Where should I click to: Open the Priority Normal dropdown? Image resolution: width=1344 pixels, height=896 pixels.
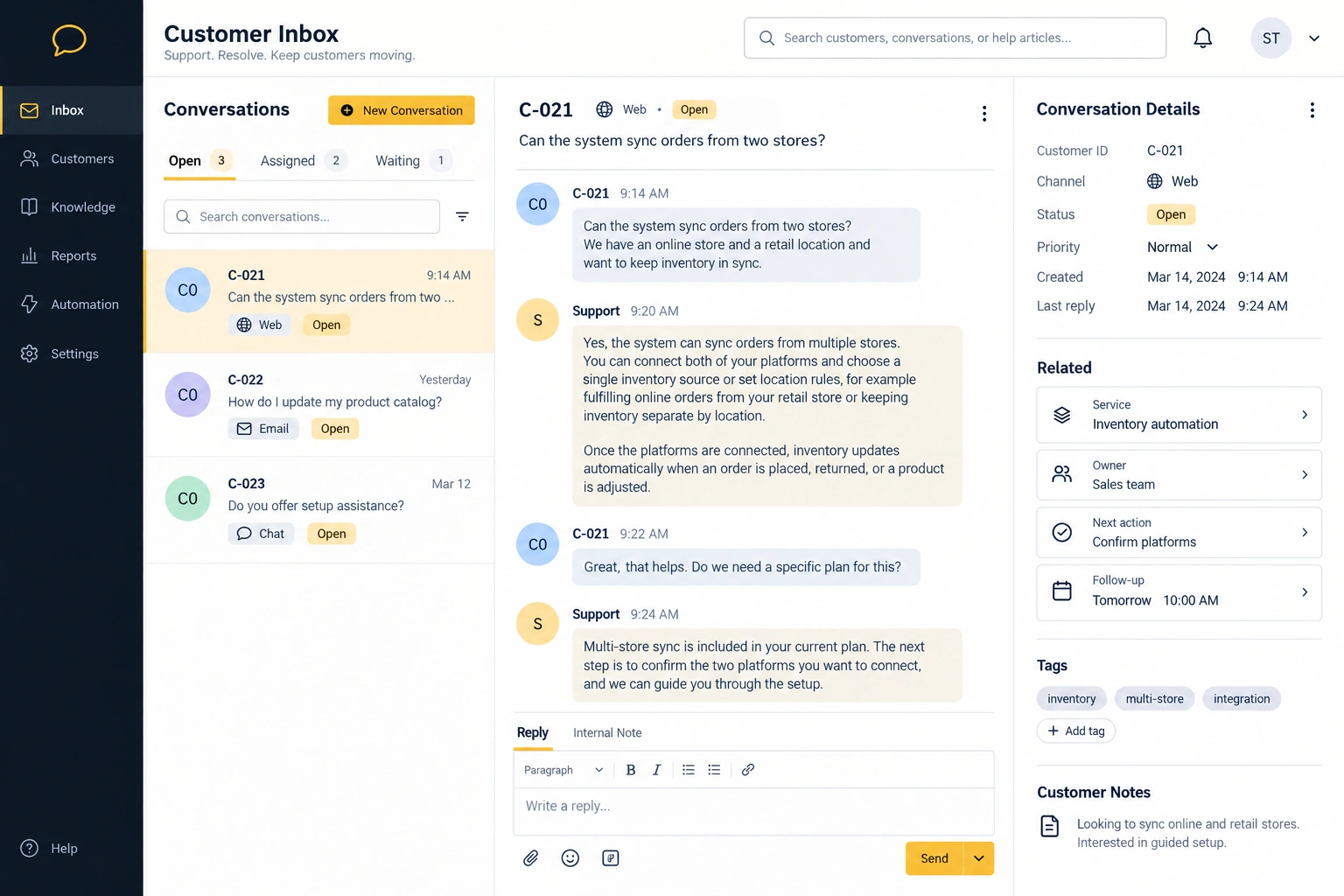1183,248
